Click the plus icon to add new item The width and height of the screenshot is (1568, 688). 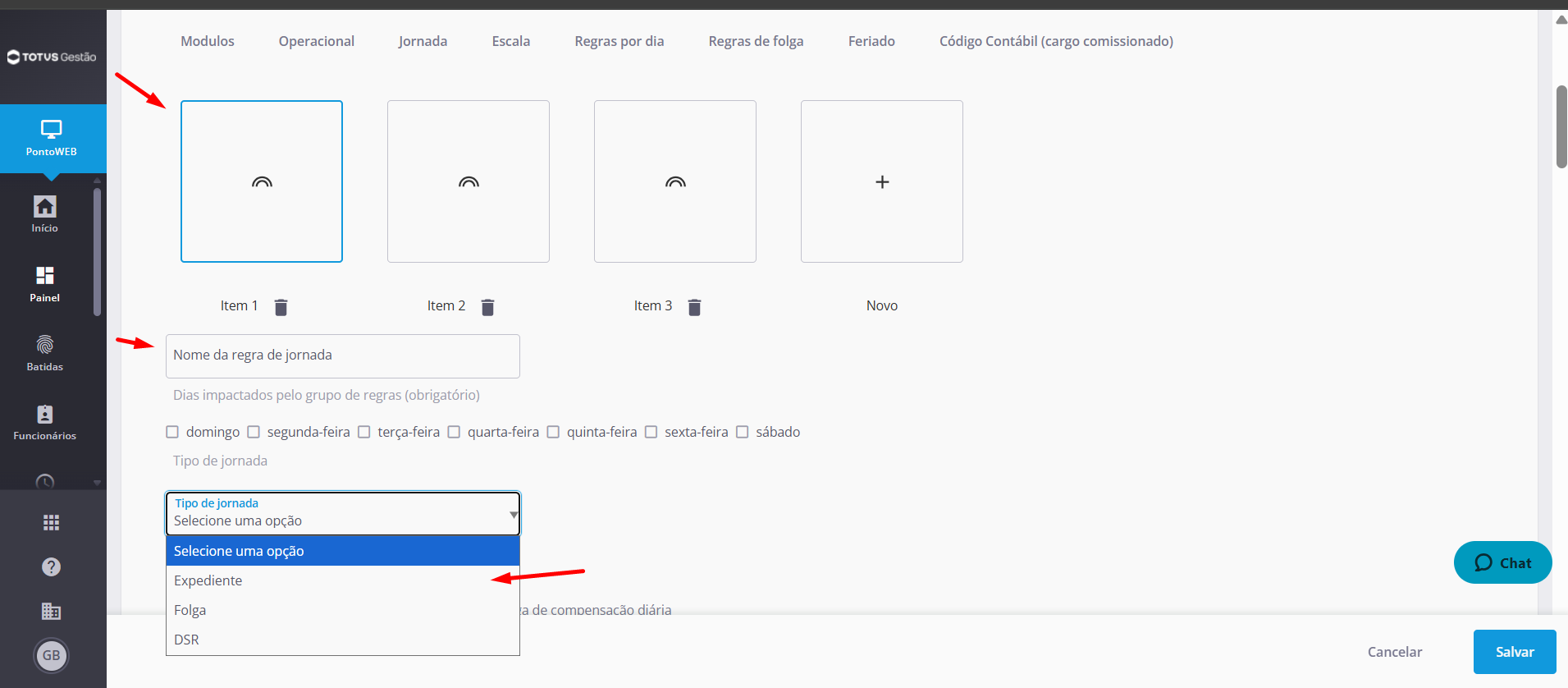point(882,181)
